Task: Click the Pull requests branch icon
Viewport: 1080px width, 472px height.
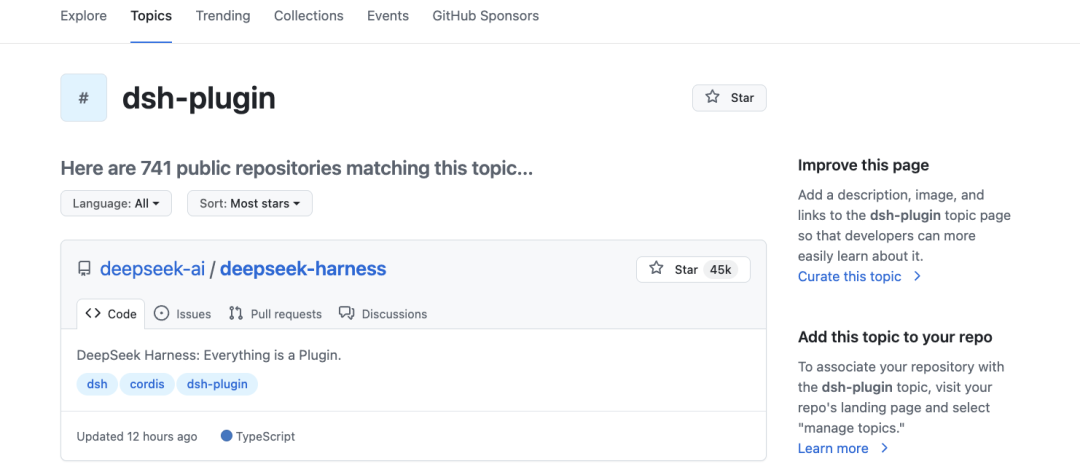Action: pyautogui.click(x=236, y=314)
